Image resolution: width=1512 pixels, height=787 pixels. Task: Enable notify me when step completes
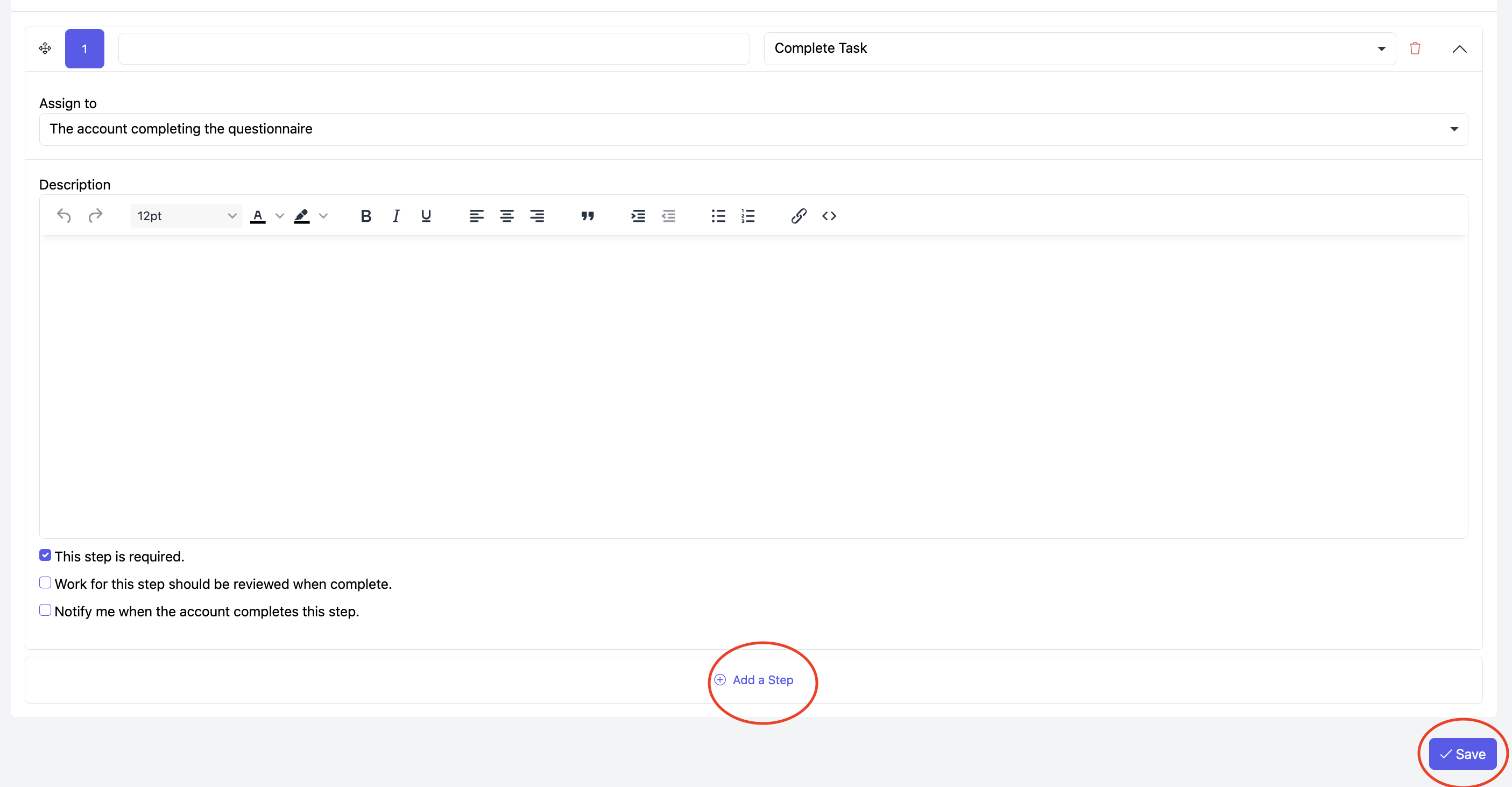(45, 610)
